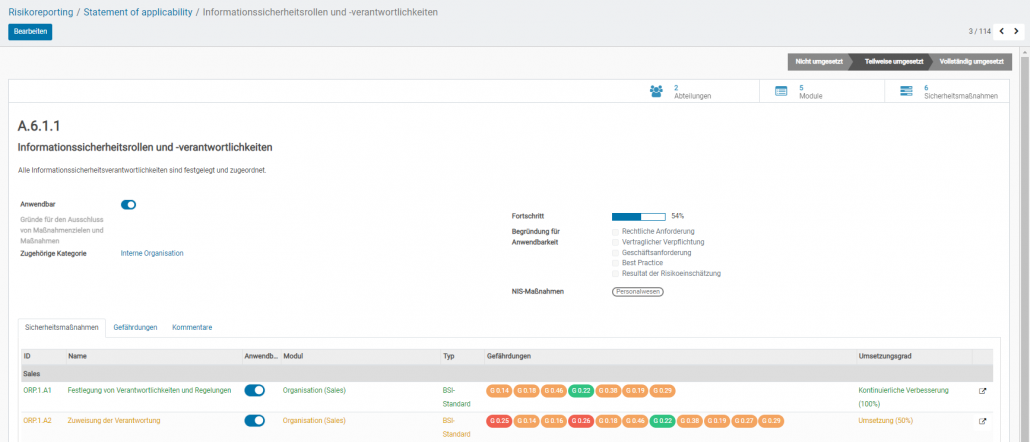This screenshot has width=1030, height=442.
Task: Go to previous record arrow
Action: pyautogui.click(x=1002, y=31)
